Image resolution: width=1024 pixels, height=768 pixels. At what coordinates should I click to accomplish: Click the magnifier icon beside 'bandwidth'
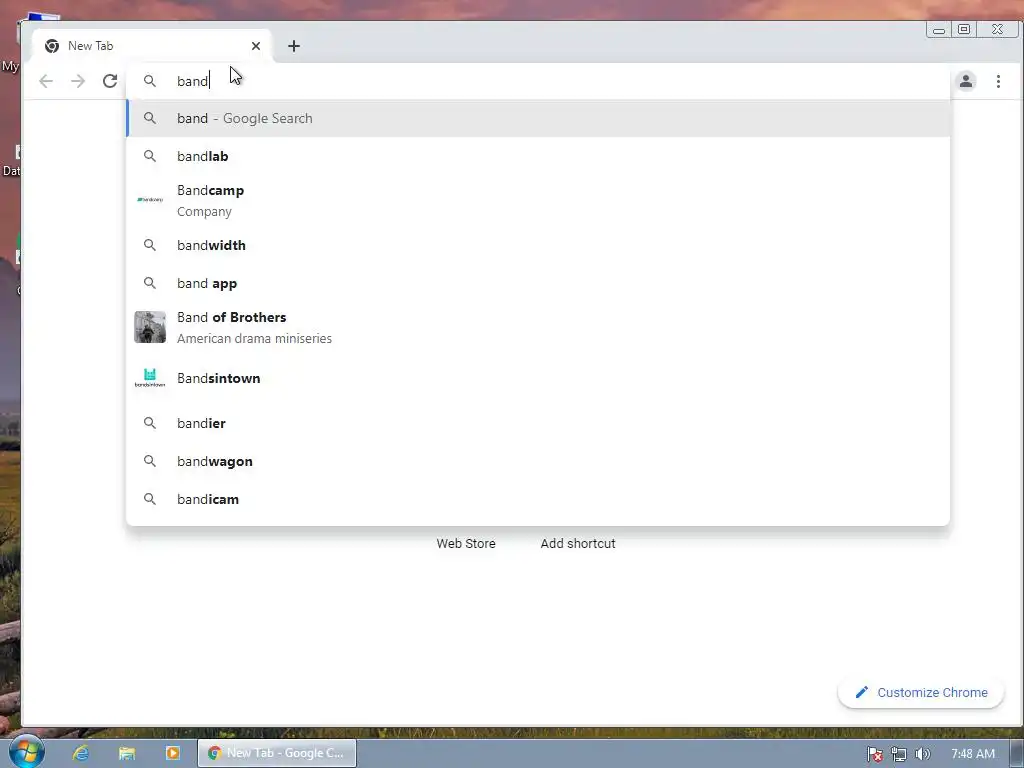[150, 245]
